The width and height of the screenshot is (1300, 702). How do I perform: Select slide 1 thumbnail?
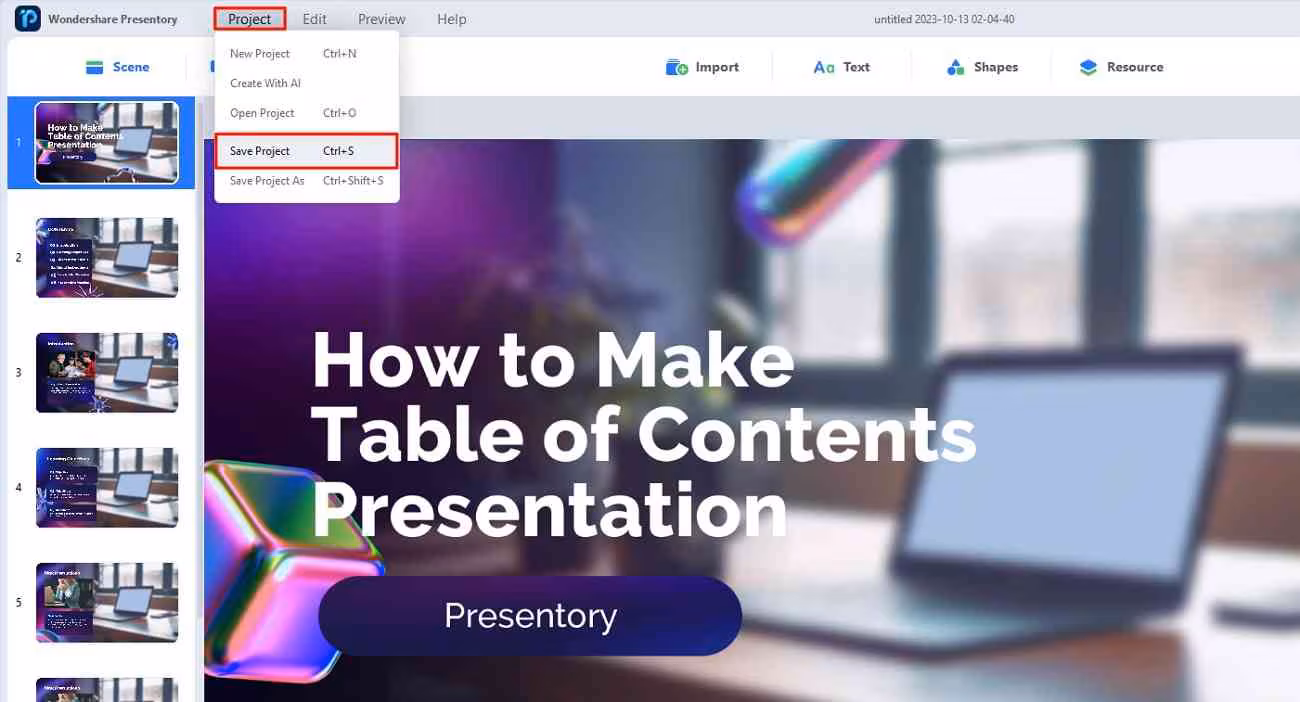pos(107,143)
